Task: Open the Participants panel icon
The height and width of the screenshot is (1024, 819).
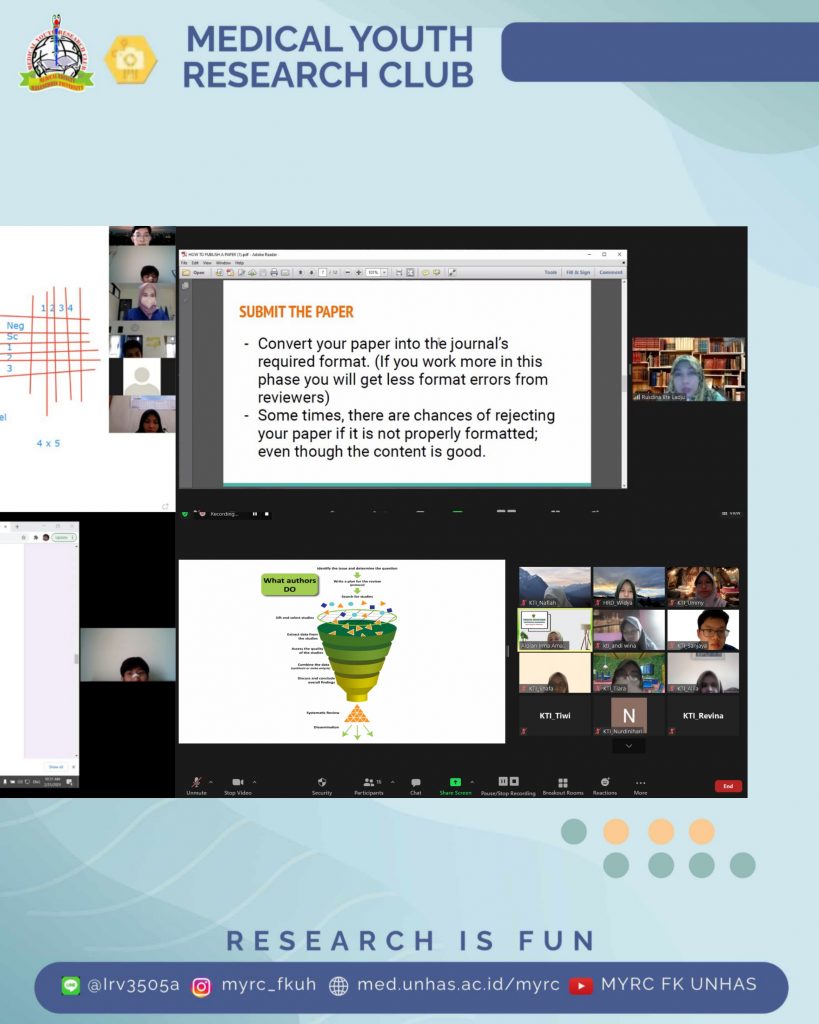Action: pyautogui.click(x=369, y=782)
